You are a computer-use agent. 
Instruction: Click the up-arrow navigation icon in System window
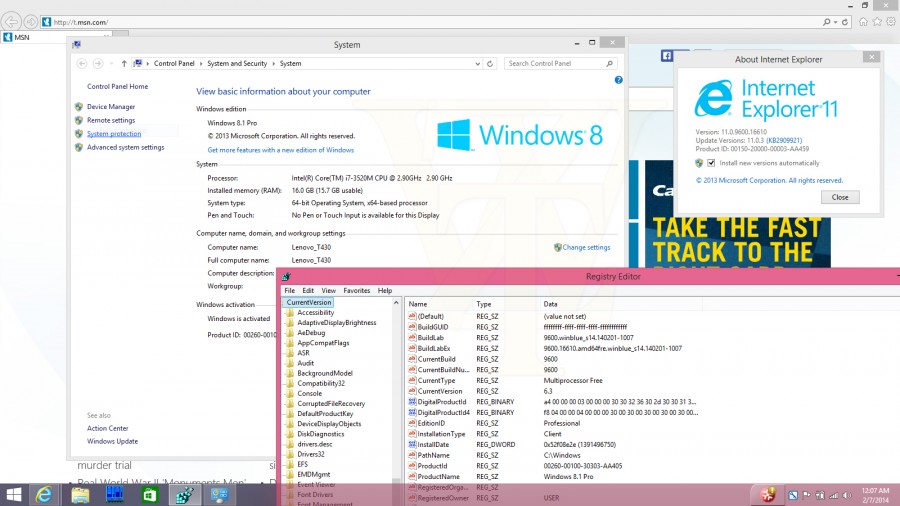(x=123, y=64)
